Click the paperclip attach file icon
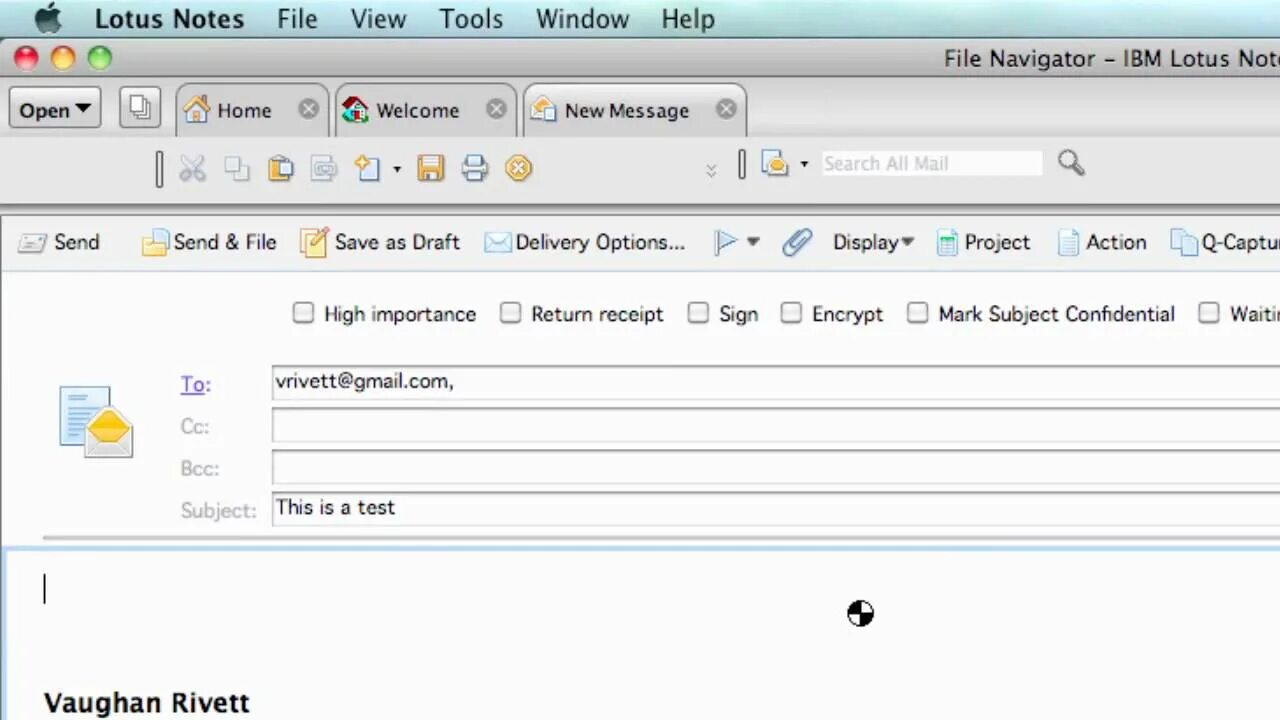Screen dimensions: 1280x720 click(x=797, y=242)
